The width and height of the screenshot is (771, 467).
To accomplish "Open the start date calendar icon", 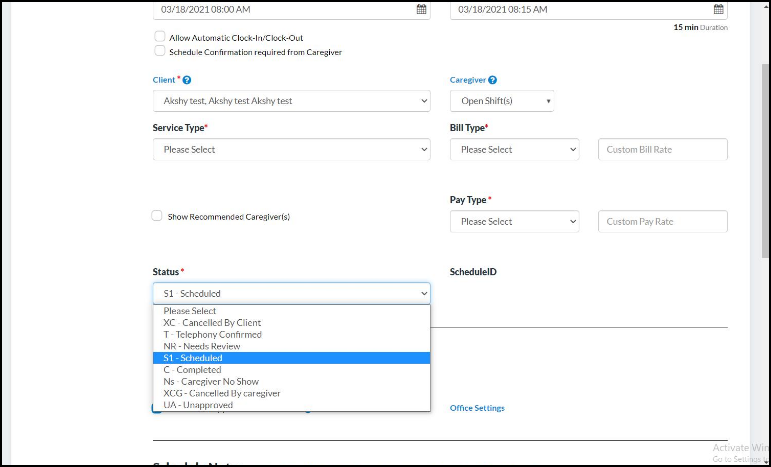I will pos(421,9).
